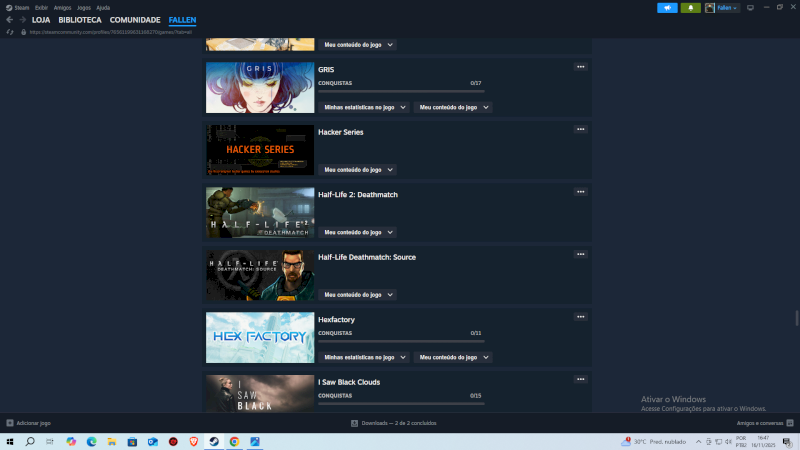Open the blue announcements megaphone button

click(667, 8)
